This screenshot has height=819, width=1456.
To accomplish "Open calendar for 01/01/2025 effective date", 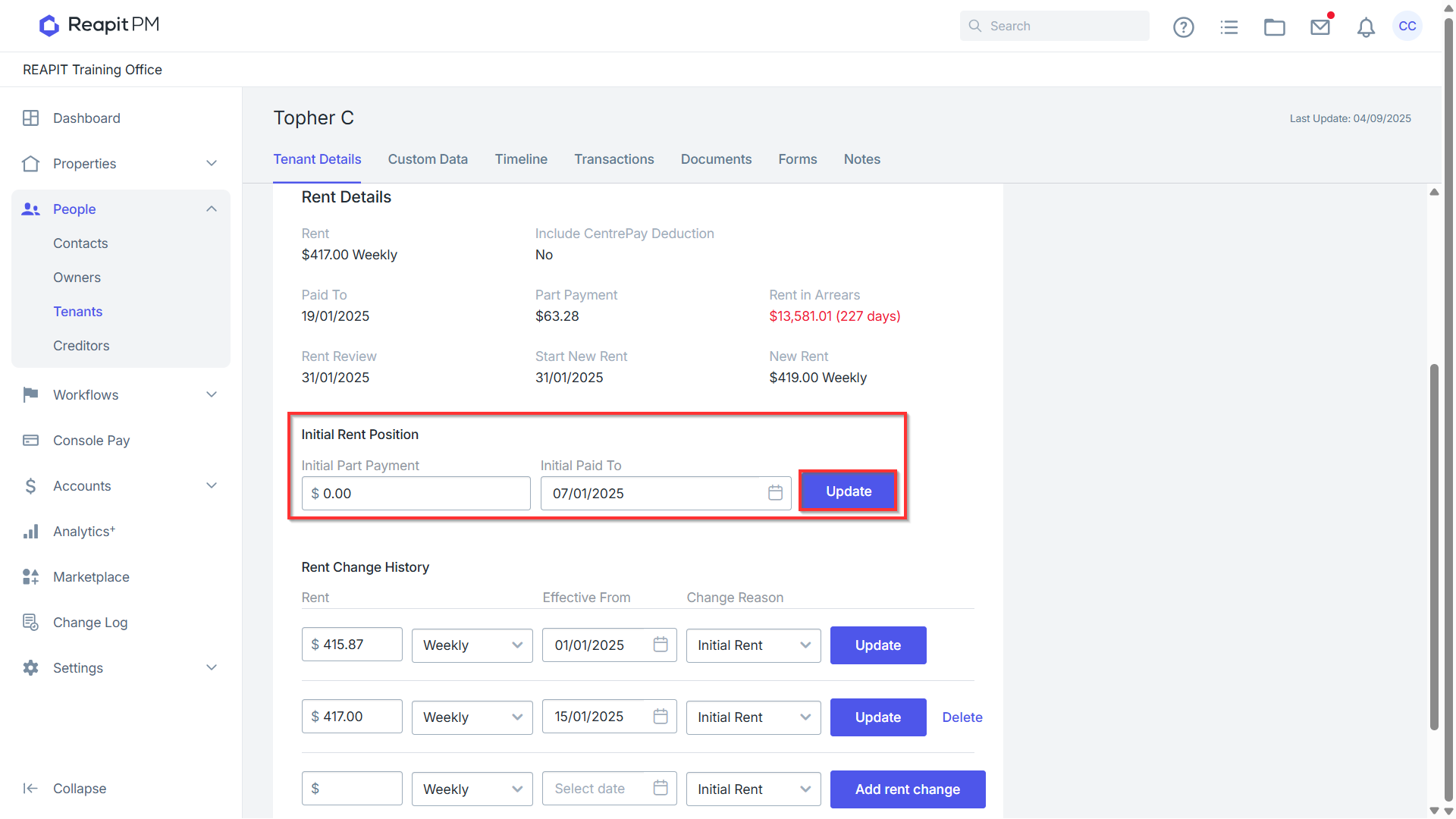I will 661,645.
